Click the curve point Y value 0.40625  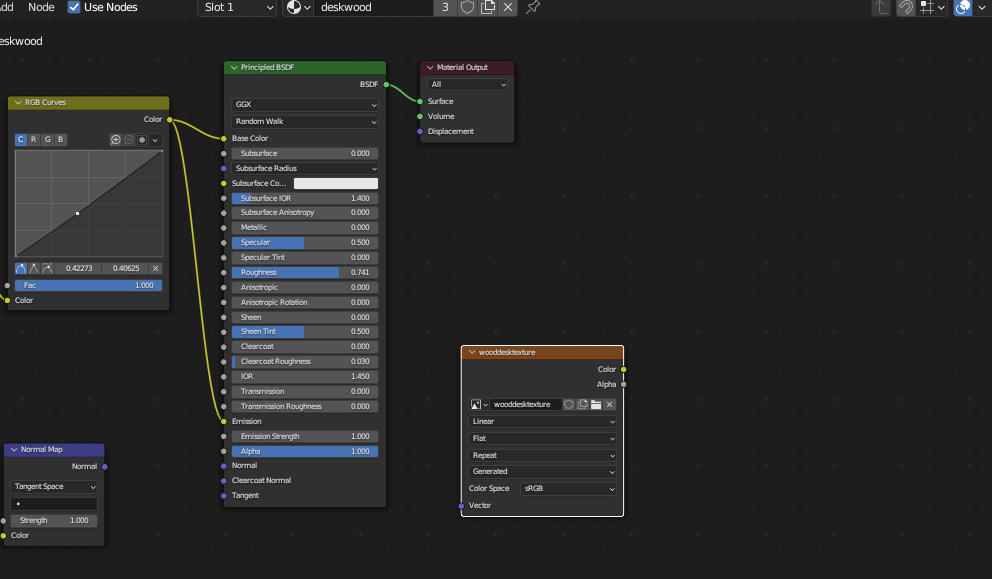pyautogui.click(x=126, y=268)
